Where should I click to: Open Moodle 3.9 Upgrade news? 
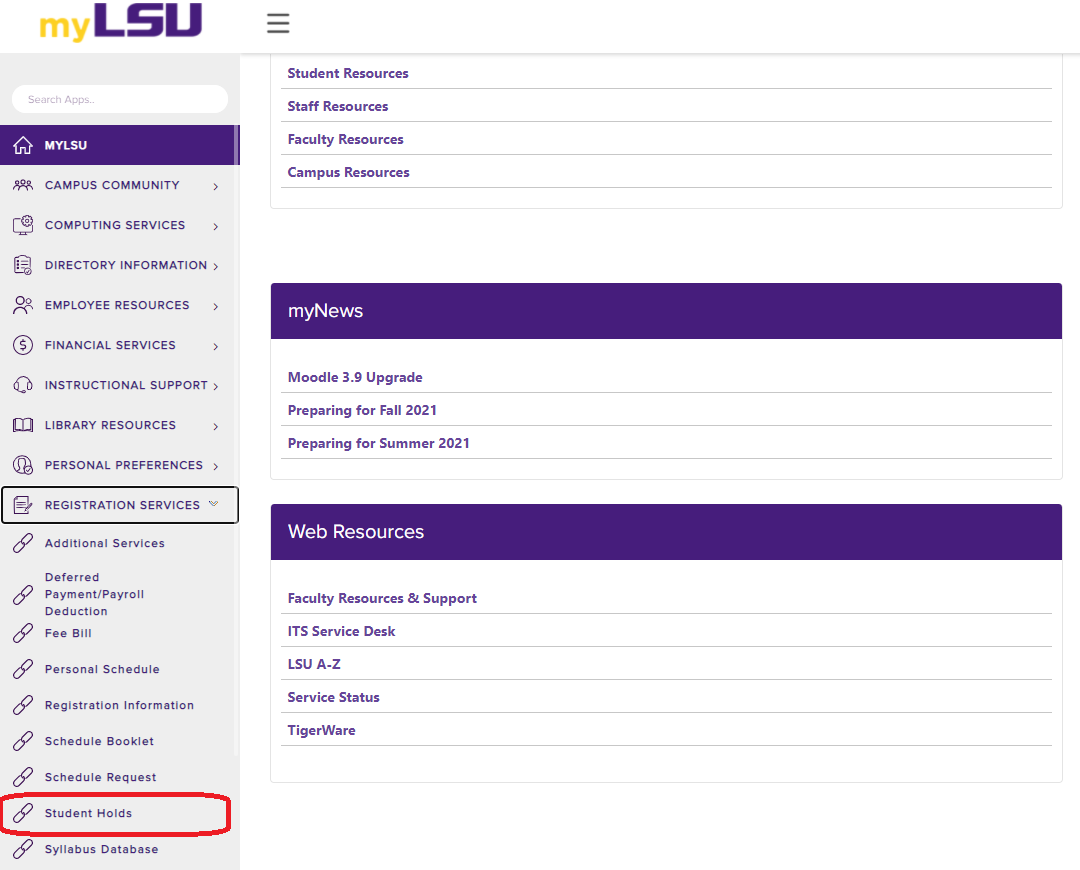(355, 377)
